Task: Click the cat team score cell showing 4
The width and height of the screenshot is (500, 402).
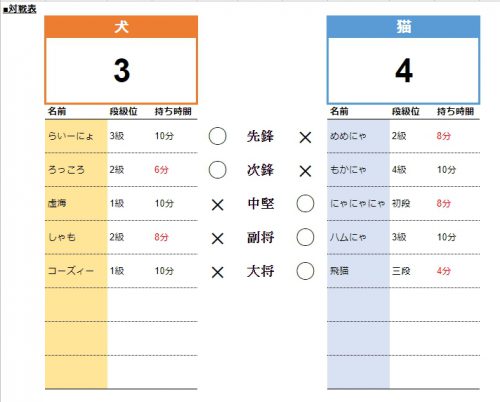Action: click(x=403, y=70)
